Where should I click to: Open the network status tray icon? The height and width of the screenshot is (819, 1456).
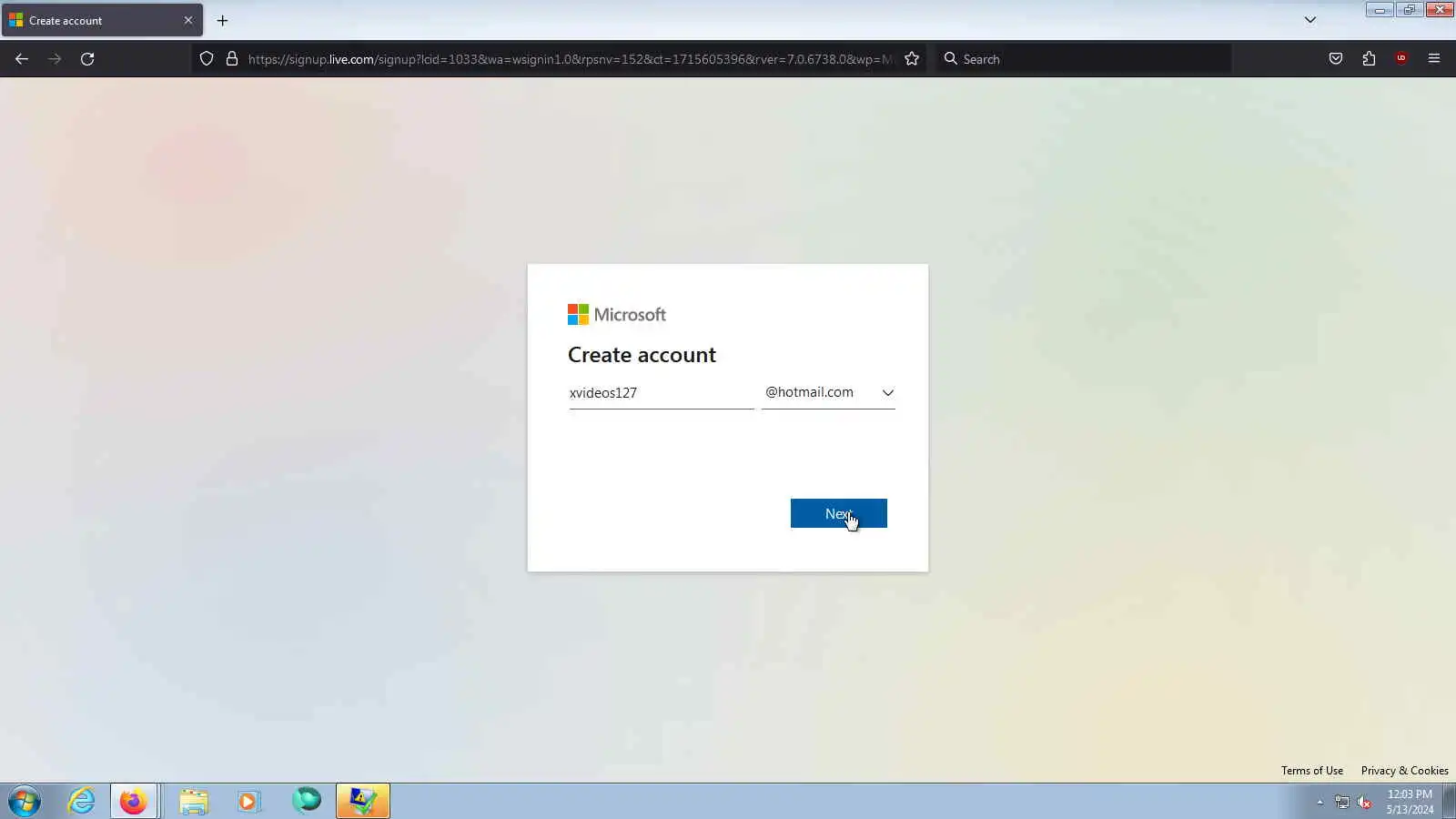pyautogui.click(x=1342, y=803)
